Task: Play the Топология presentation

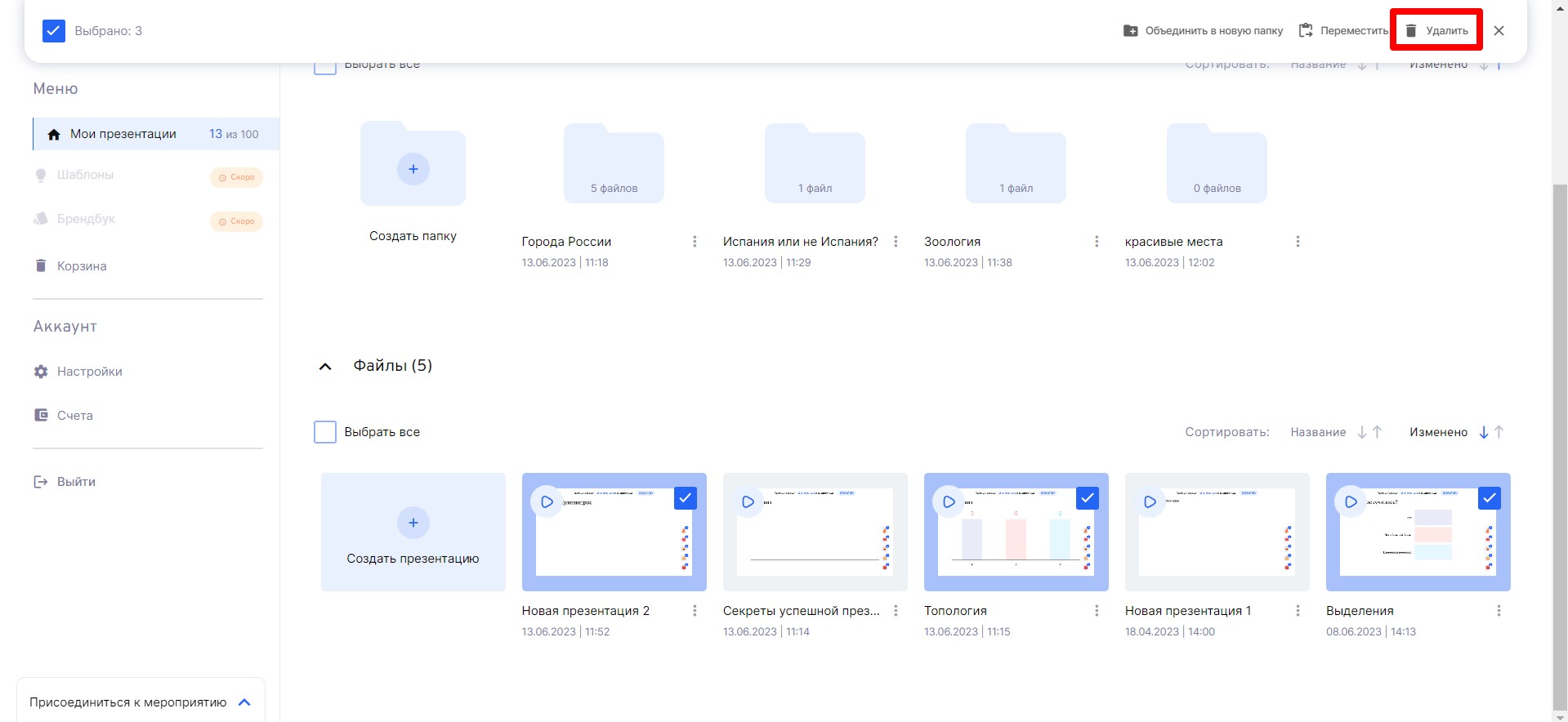Action: (949, 502)
